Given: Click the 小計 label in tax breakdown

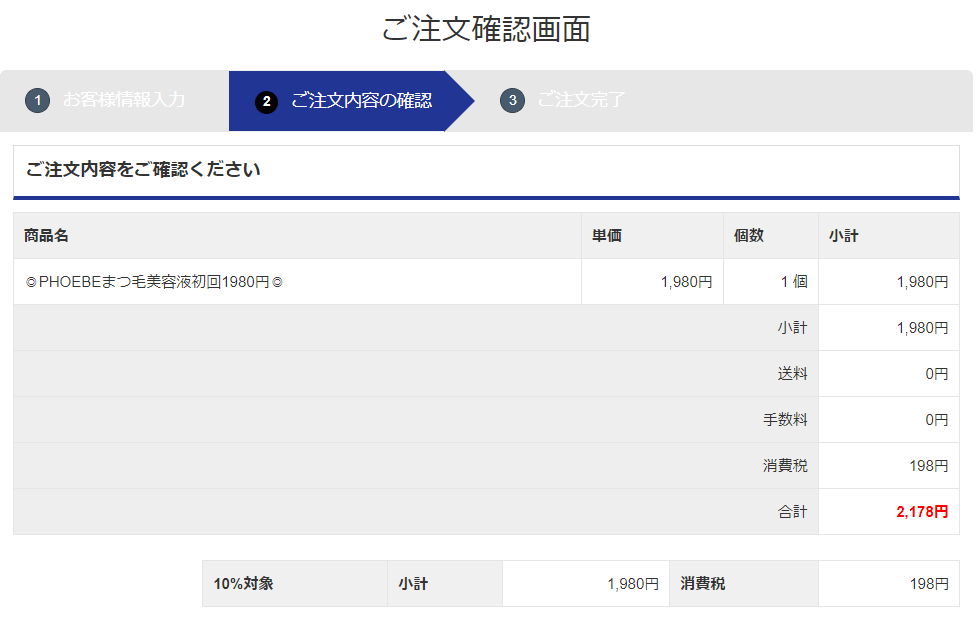Looking at the screenshot, I should pyautogui.click(x=413, y=584).
